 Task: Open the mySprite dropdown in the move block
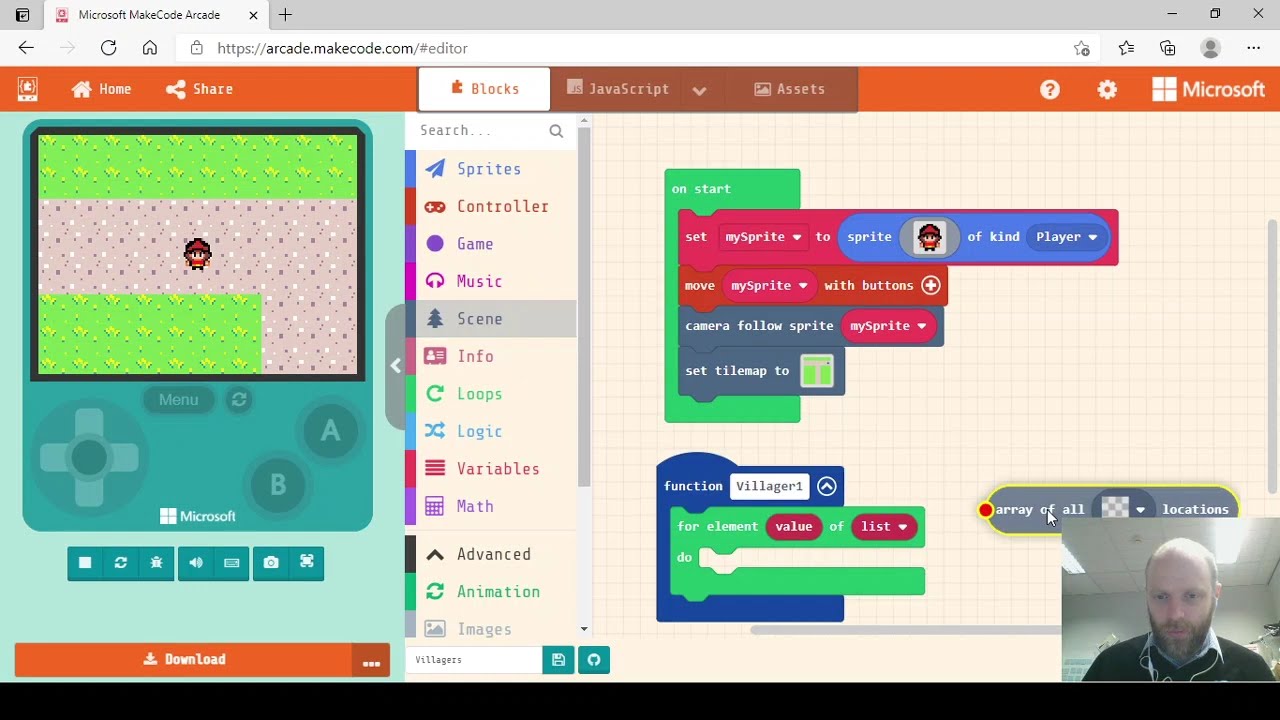[x=769, y=286]
